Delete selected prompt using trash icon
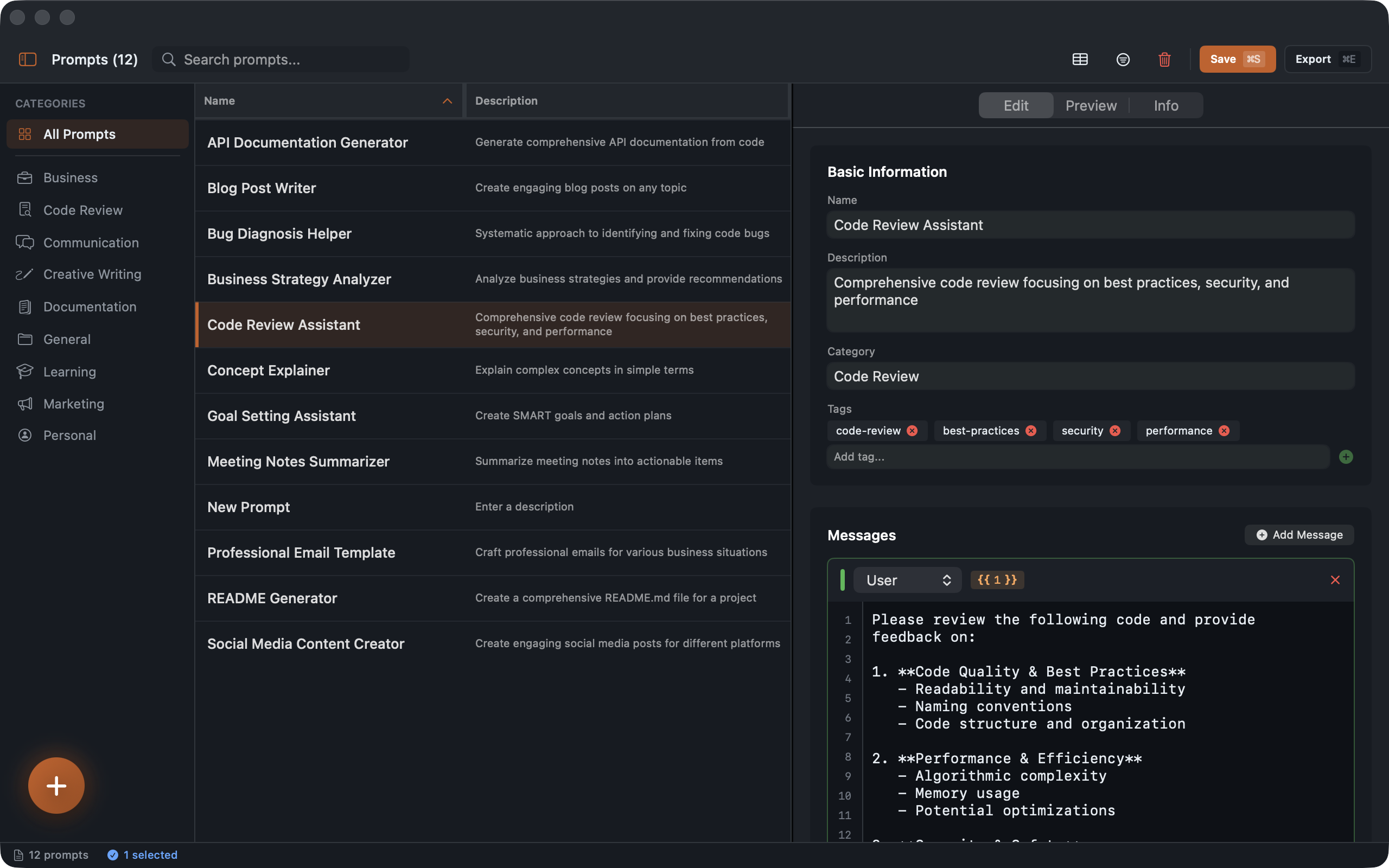Screen dimensions: 1389x868 coord(1164,59)
